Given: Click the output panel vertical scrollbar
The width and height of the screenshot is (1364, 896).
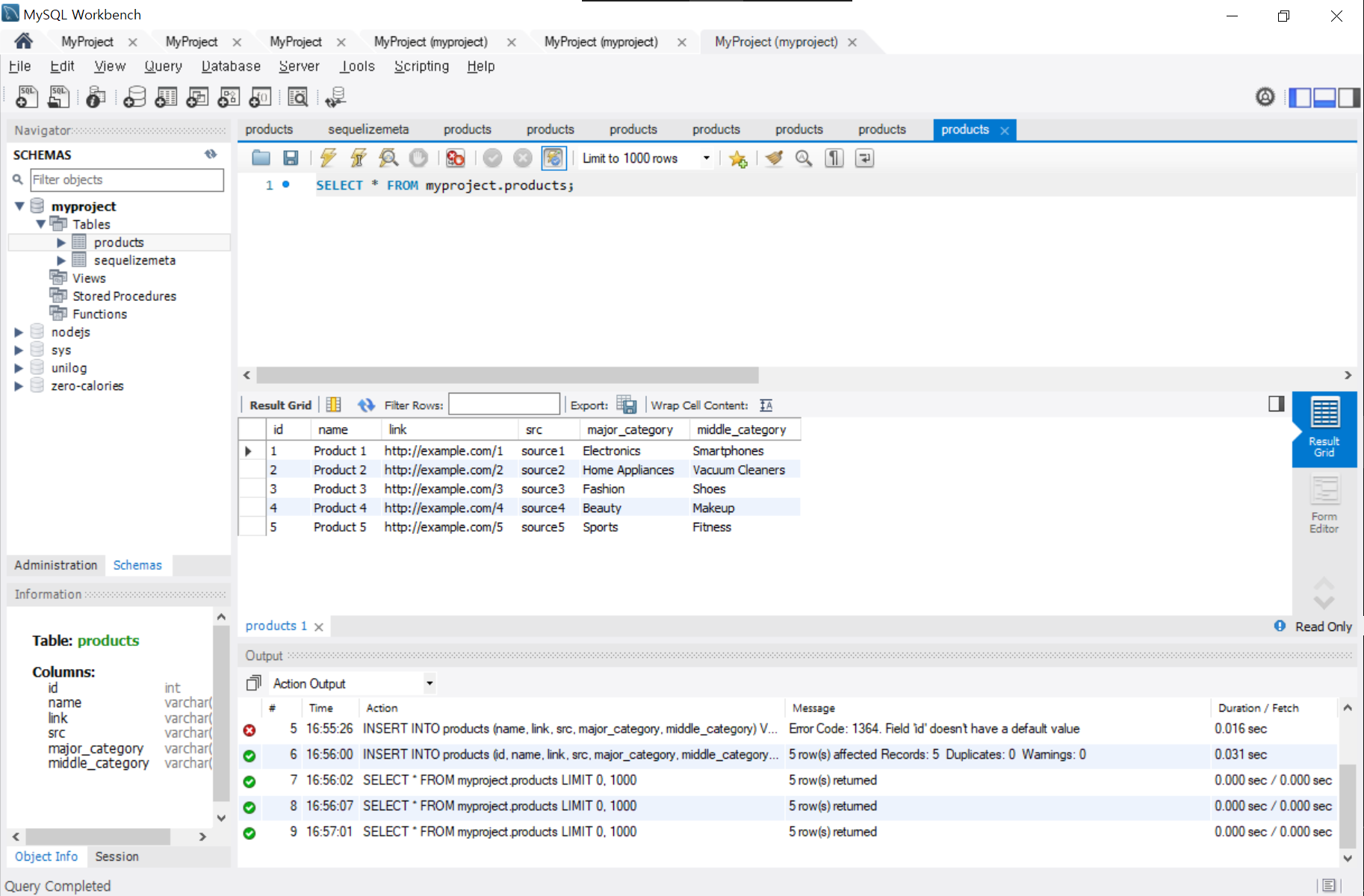Looking at the screenshot, I should tap(1347, 806).
